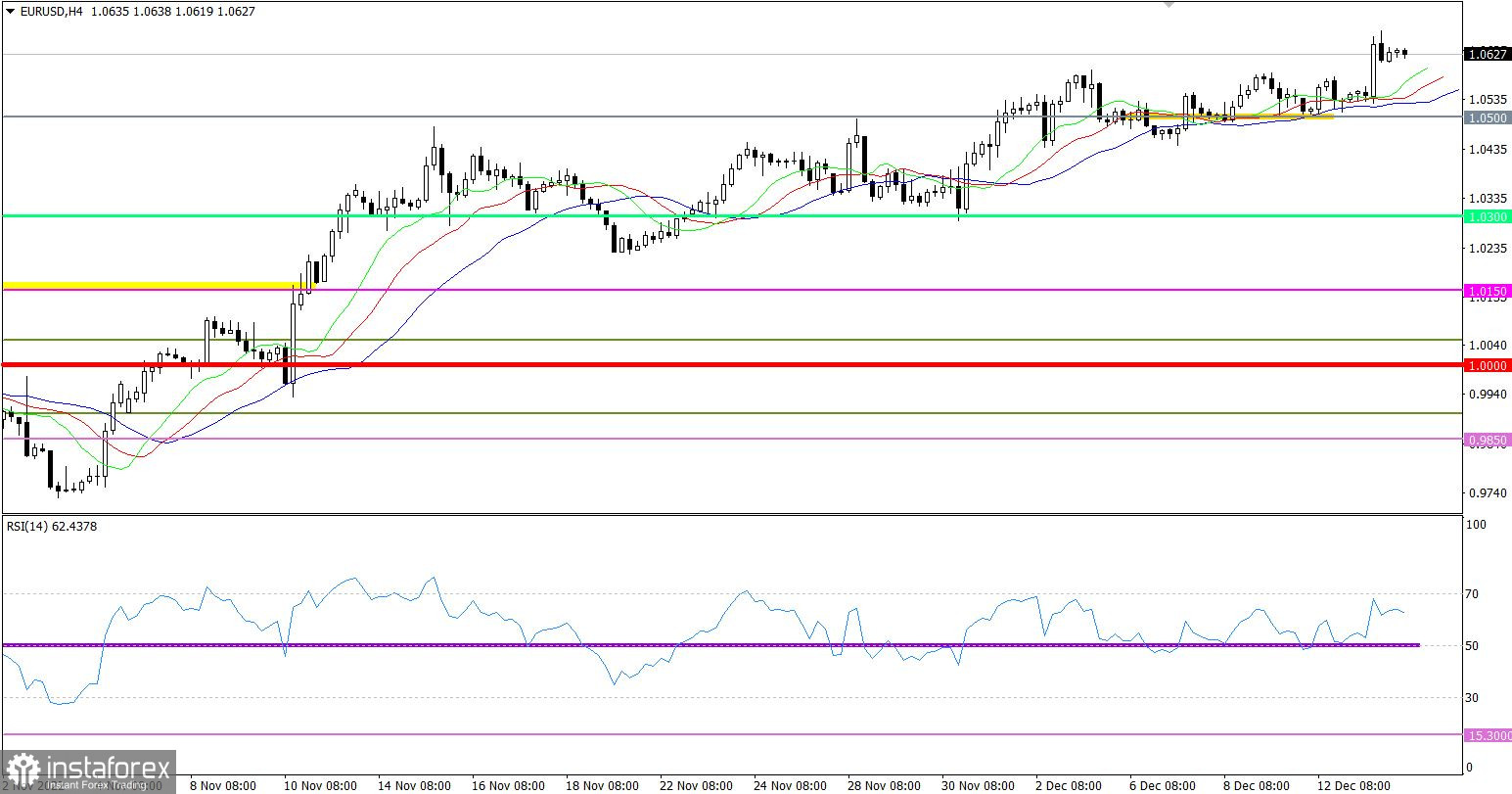Click the 1.0335 price axis label

pos(1486,198)
